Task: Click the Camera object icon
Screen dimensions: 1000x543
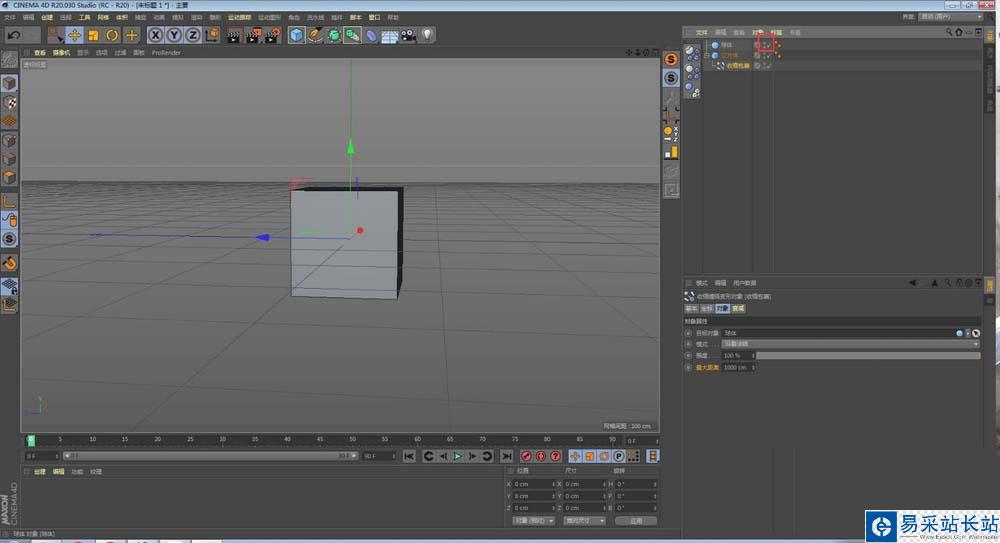Action: 408,35
